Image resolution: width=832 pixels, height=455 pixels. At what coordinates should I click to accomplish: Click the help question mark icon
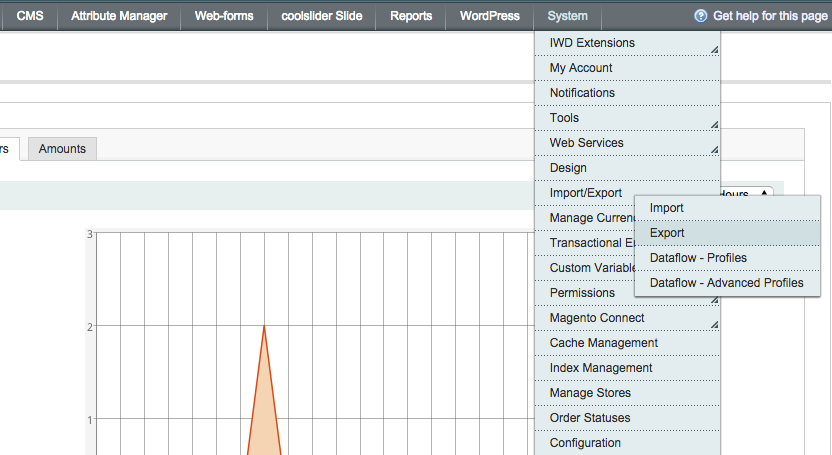tap(700, 16)
